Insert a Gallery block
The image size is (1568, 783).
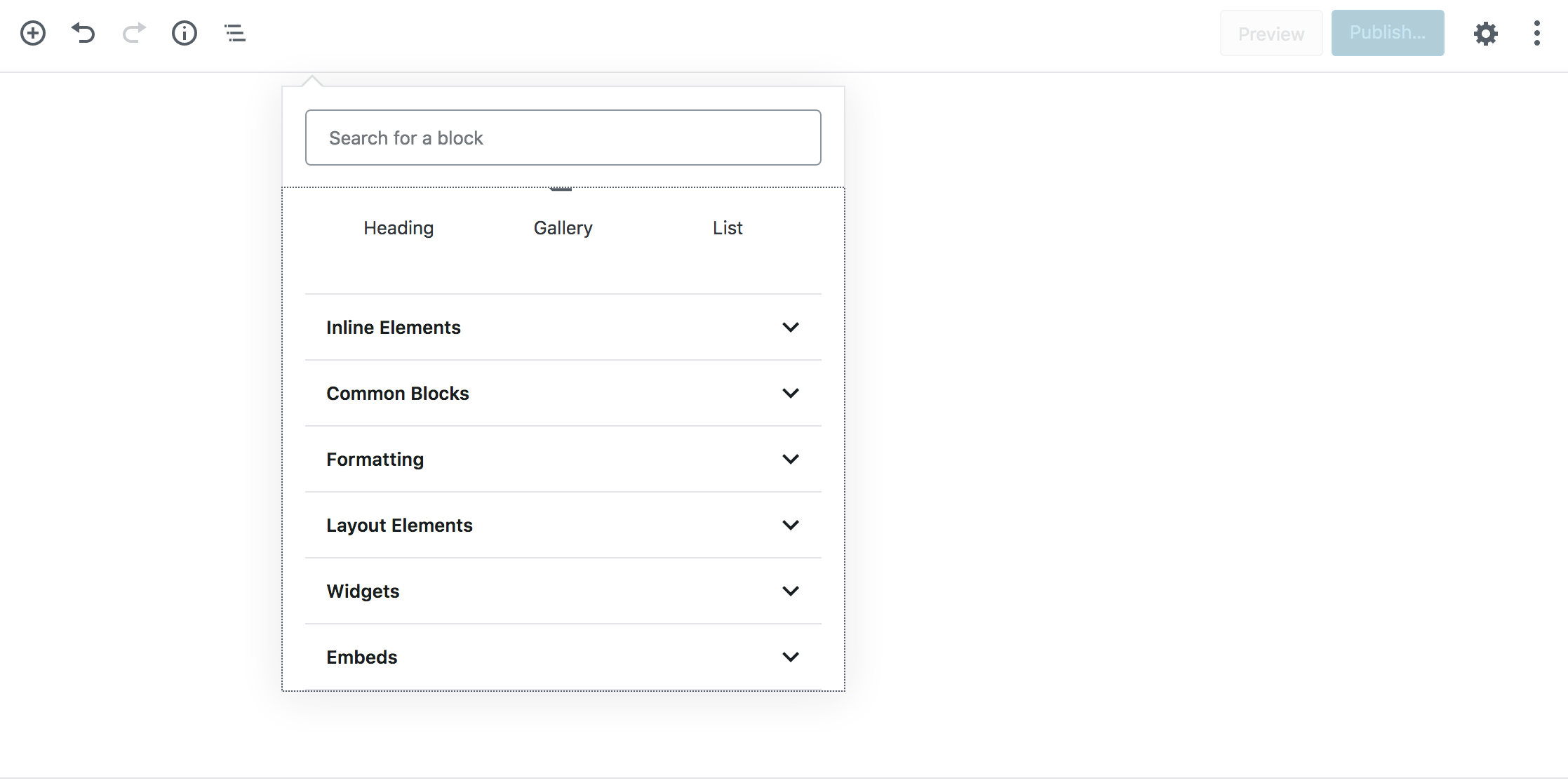(563, 228)
